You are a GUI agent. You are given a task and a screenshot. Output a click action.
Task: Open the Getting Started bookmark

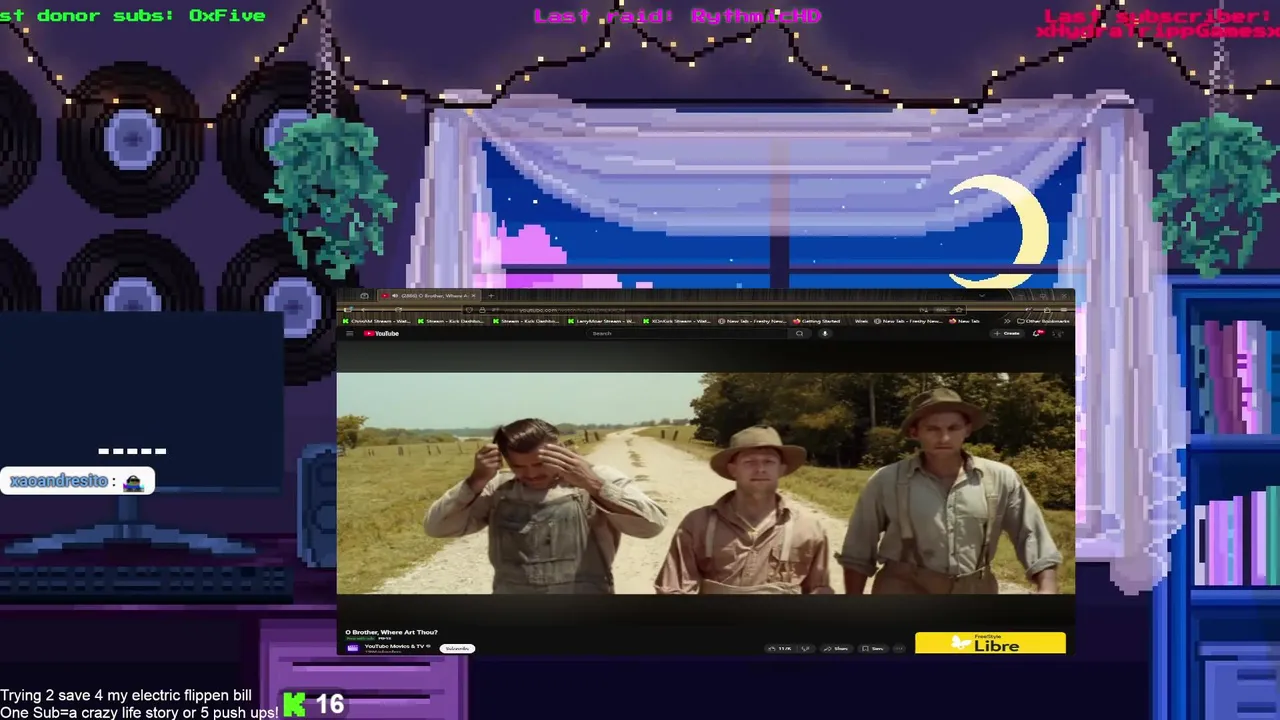click(x=816, y=321)
